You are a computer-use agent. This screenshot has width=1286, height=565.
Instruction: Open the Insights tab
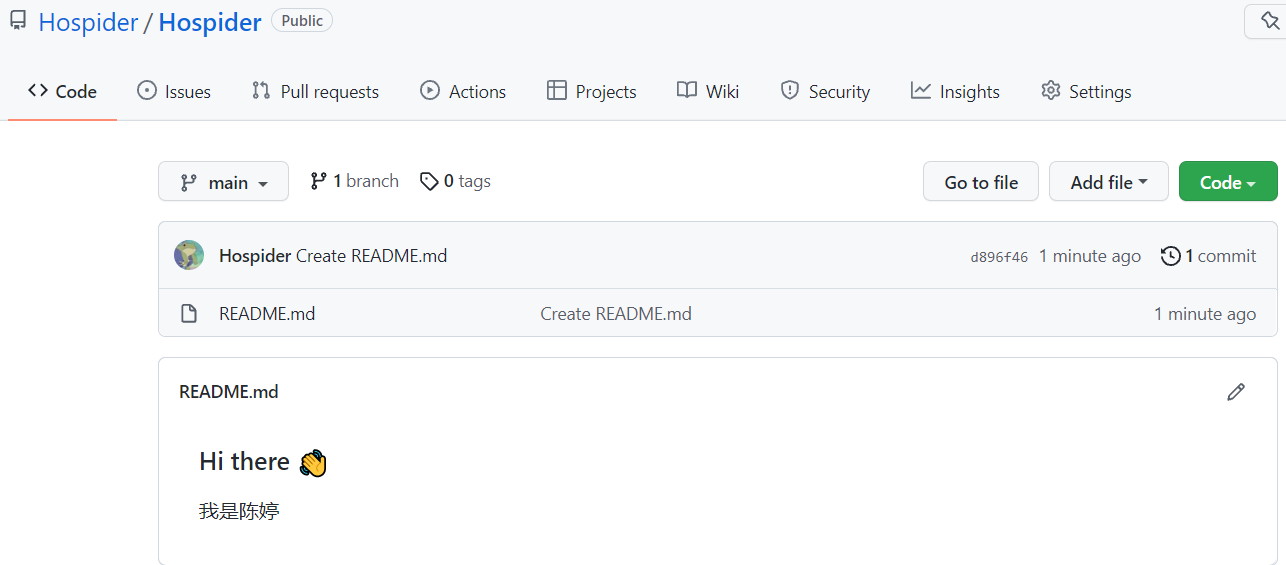click(955, 91)
